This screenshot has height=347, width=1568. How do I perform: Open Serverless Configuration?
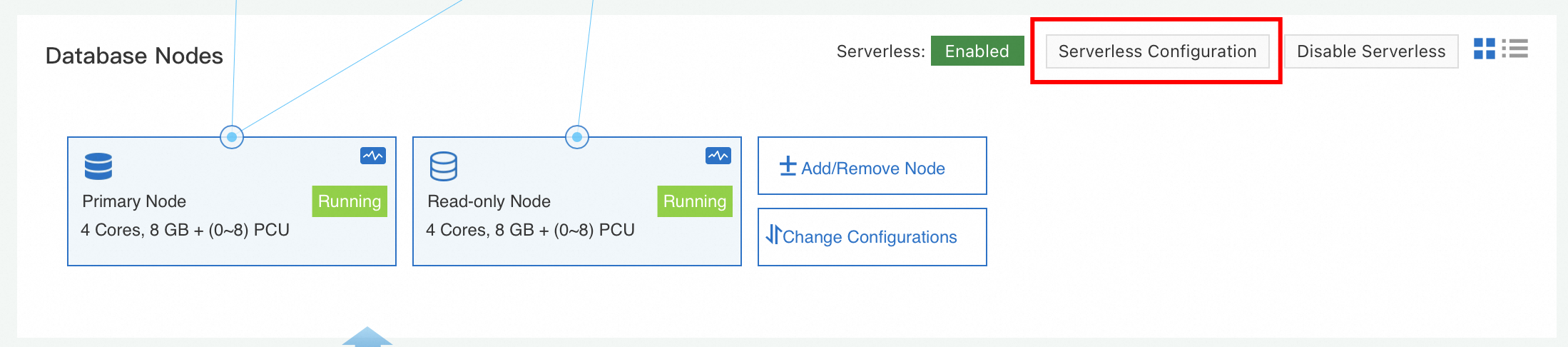pyautogui.click(x=1157, y=51)
